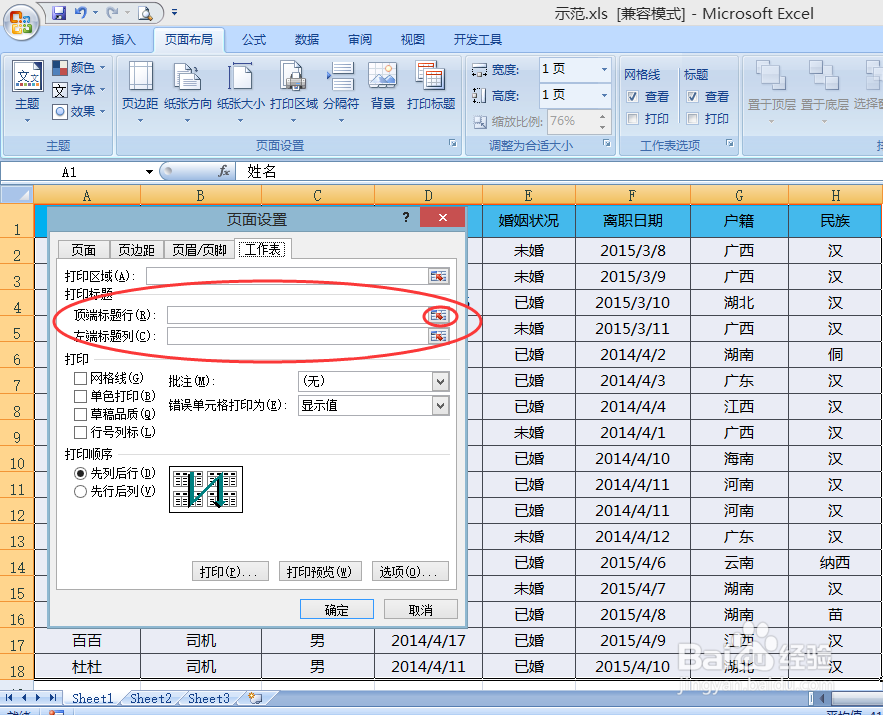883x715 pixels.
Task: Click the 确定 button
Action: tap(337, 610)
